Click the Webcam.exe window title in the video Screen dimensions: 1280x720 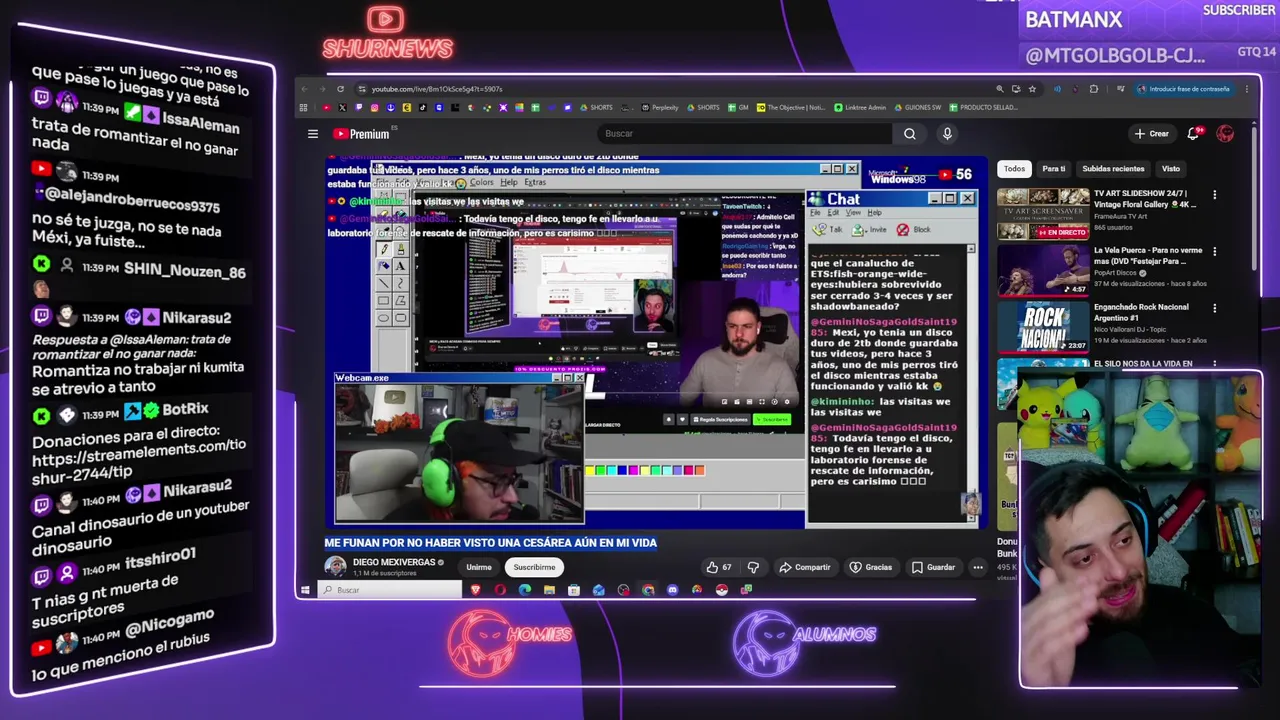(362, 378)
